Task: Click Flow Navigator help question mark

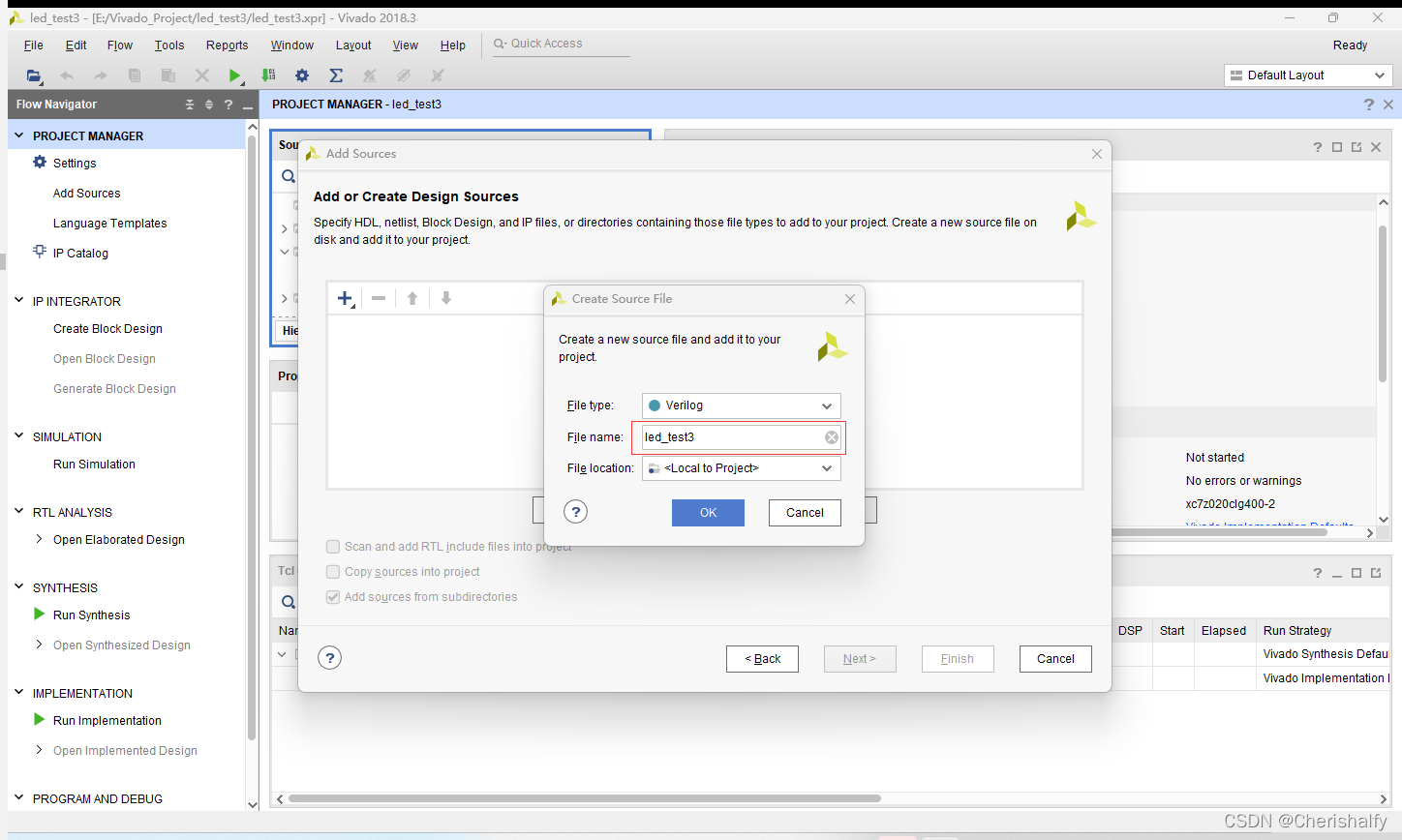Action: (229, 105)
